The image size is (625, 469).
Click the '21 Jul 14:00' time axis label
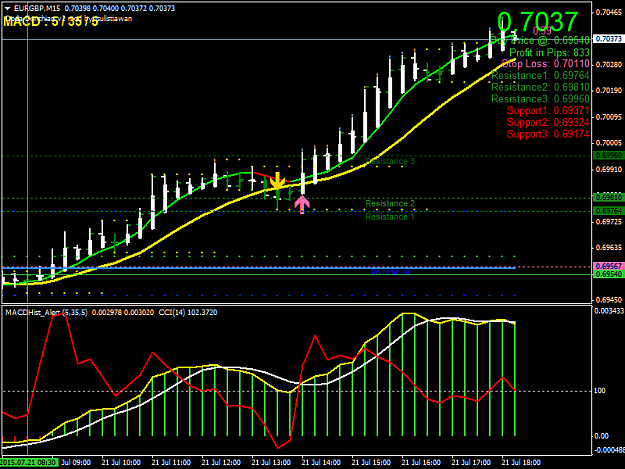(x=321, y=462)
